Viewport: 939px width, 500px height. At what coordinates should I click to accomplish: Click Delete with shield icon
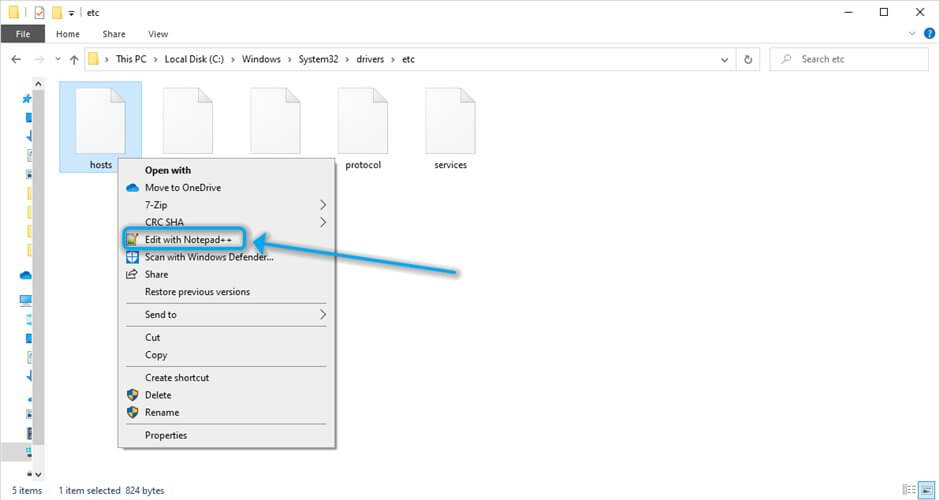pyautogui.click(x=157, y=395)
